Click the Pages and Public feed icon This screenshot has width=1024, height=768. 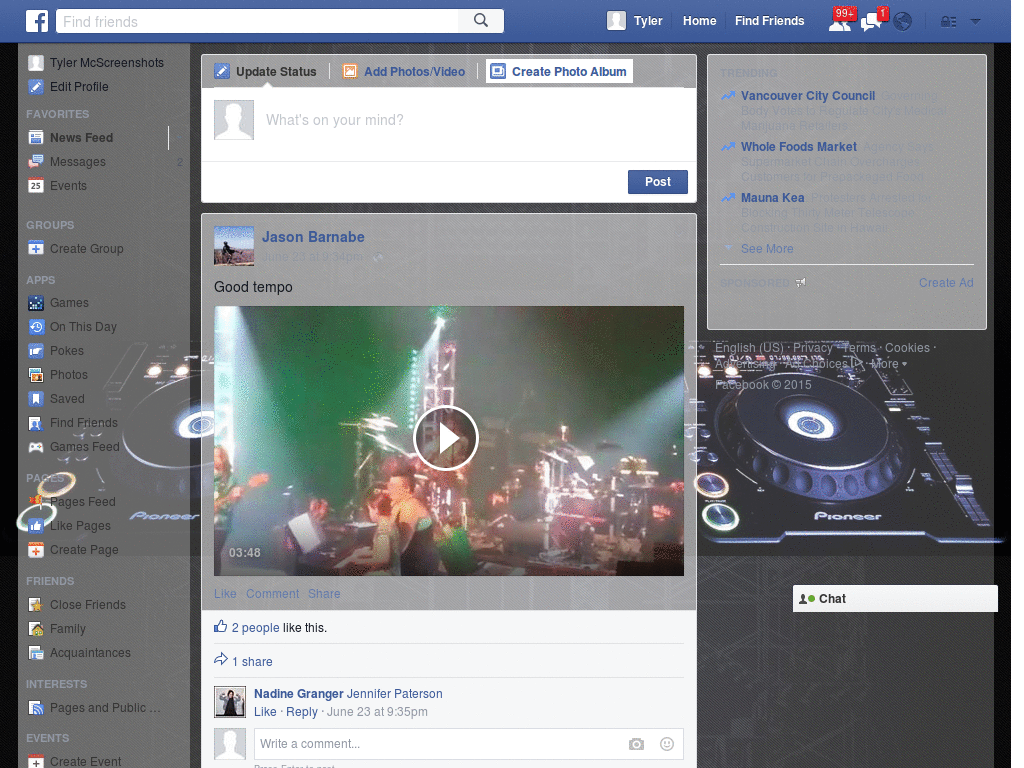[36, 708]
